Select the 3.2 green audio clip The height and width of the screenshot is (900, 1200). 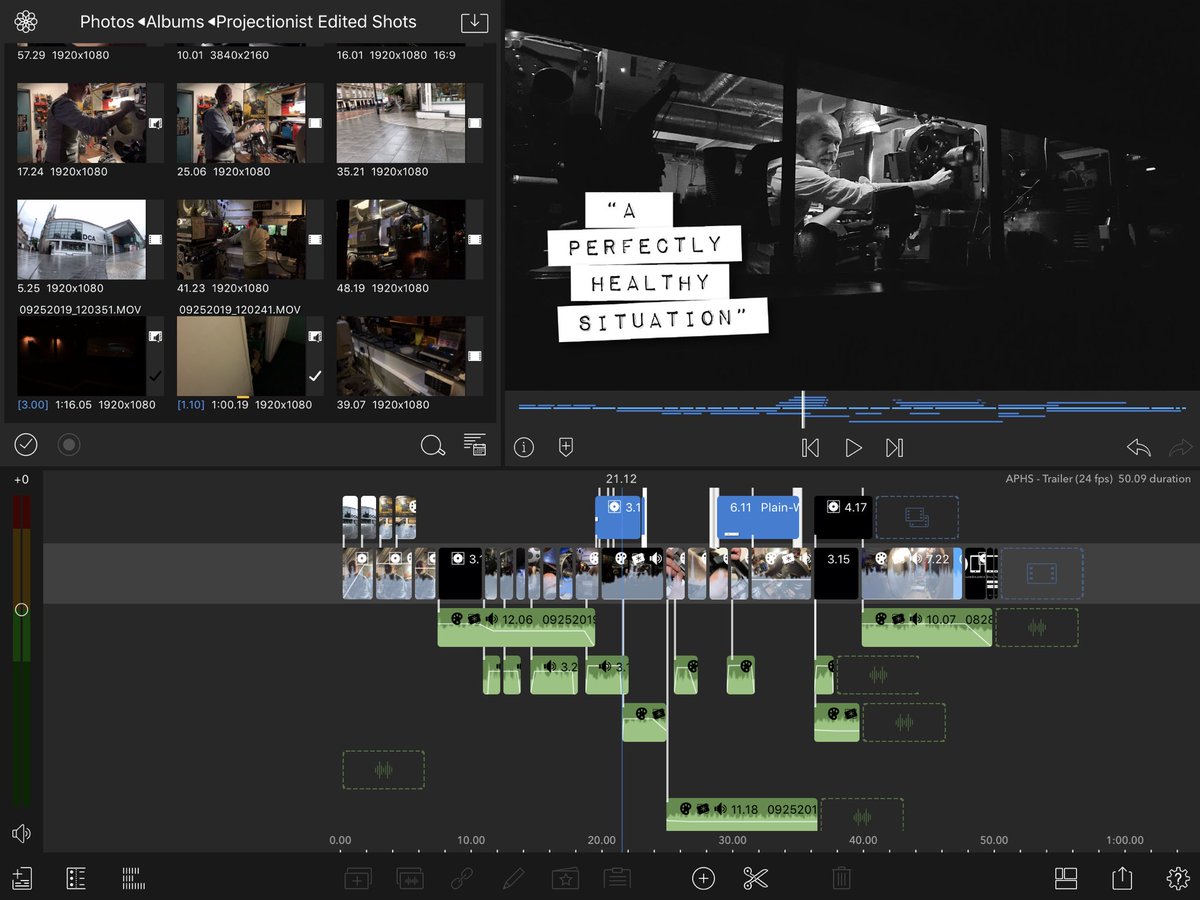click(554, 675)
